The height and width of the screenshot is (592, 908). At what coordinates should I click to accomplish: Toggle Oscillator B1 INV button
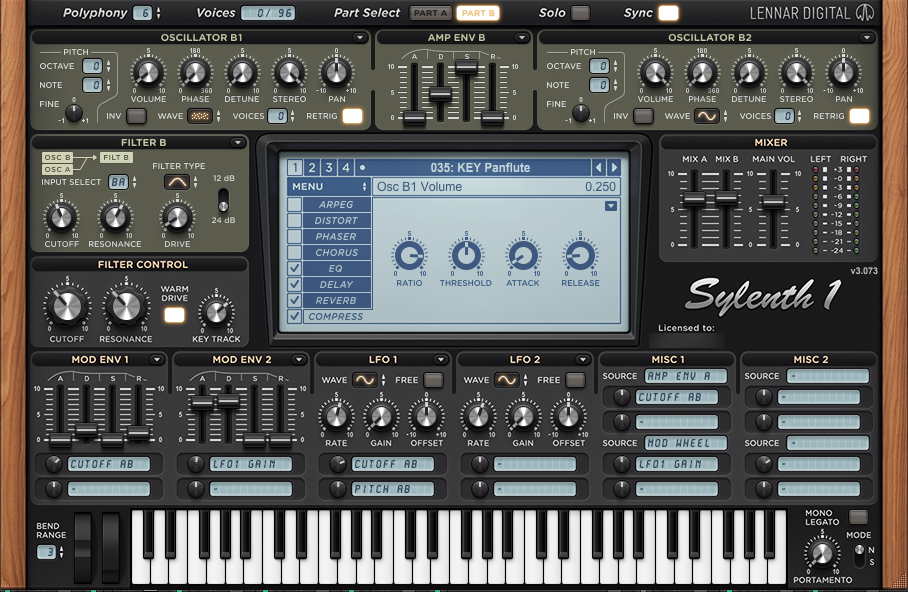click(136, 116)
